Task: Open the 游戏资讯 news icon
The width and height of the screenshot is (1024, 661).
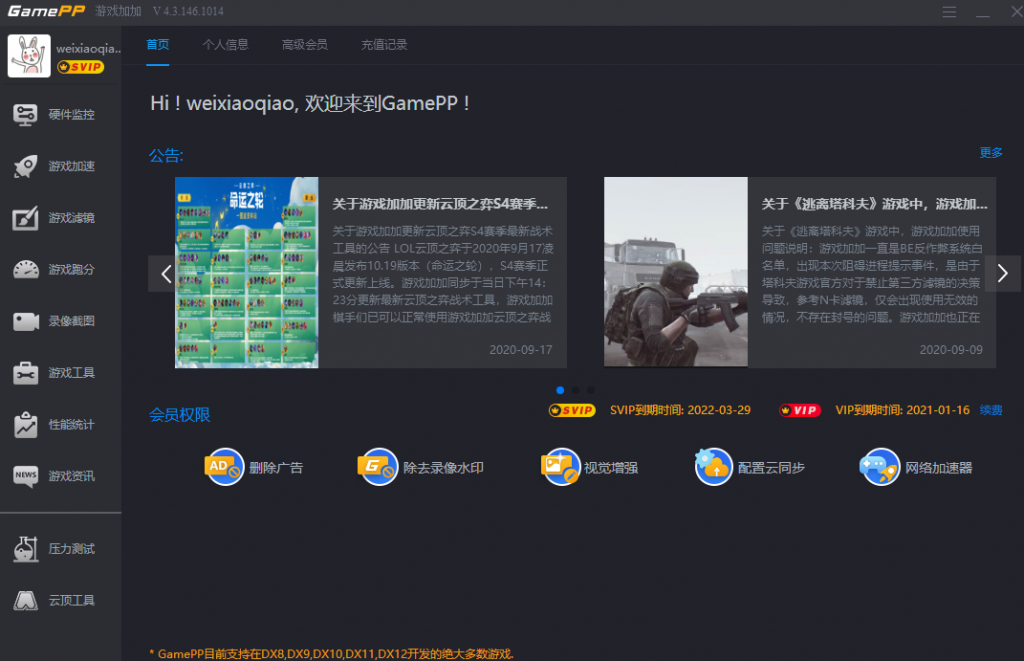Action: [25, 476]
